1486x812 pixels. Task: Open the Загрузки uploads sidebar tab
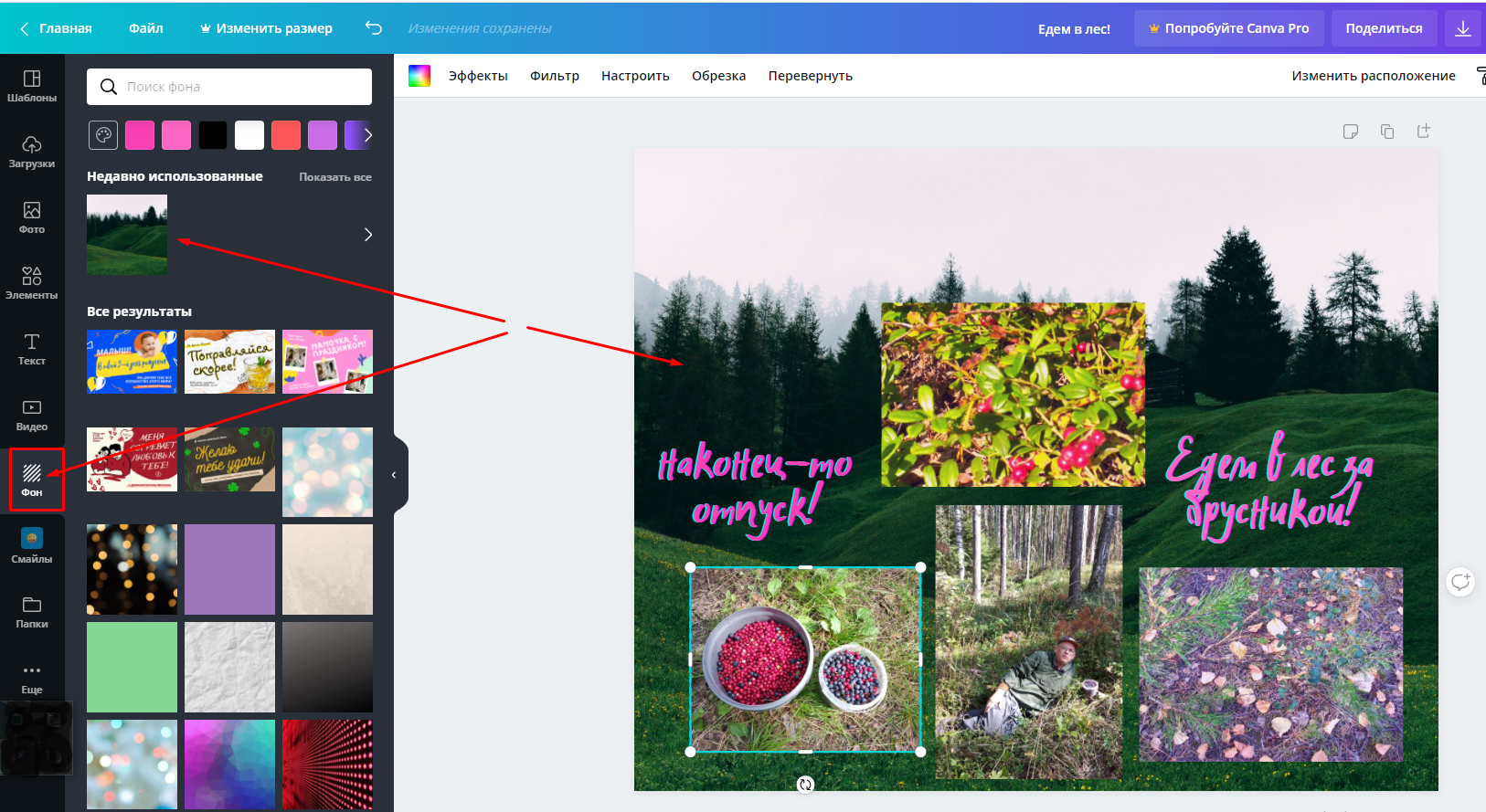tap(32, 153)
